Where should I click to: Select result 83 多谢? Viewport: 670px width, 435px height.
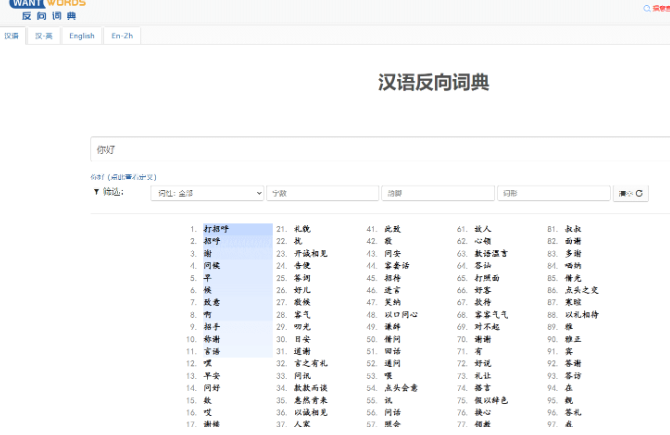tap(573, 253)
